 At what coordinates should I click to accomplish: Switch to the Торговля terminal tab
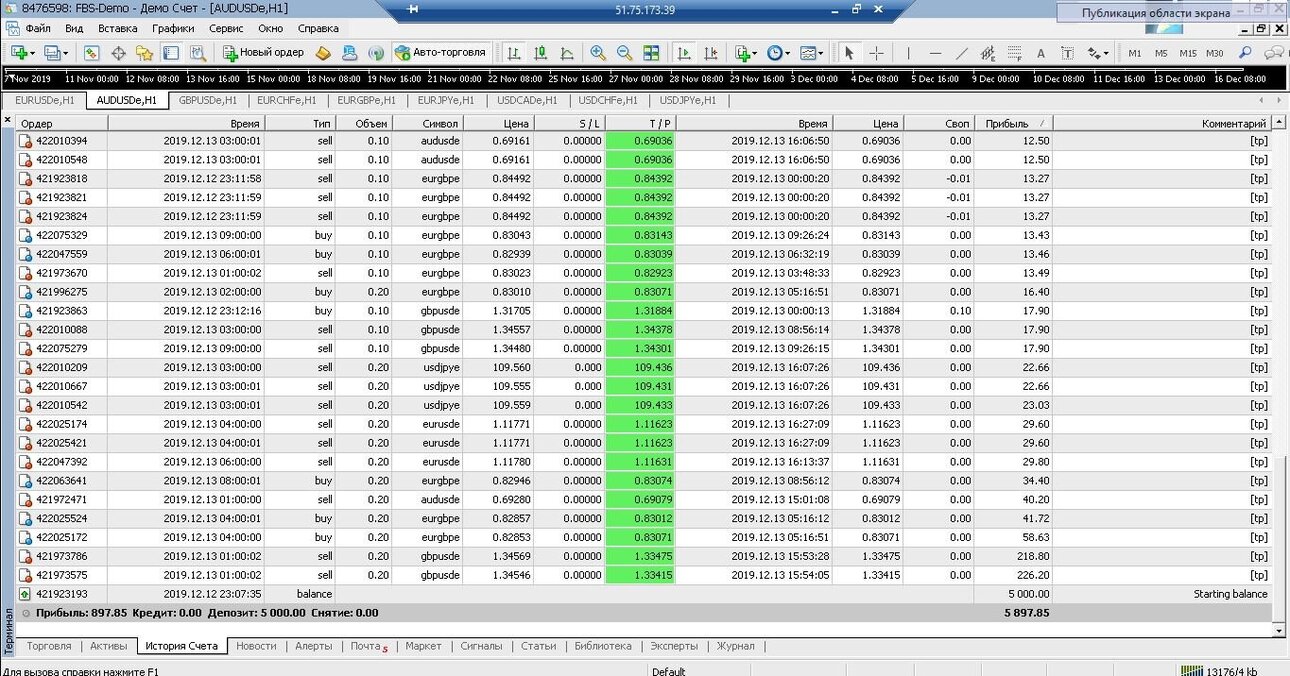point(49,646)
